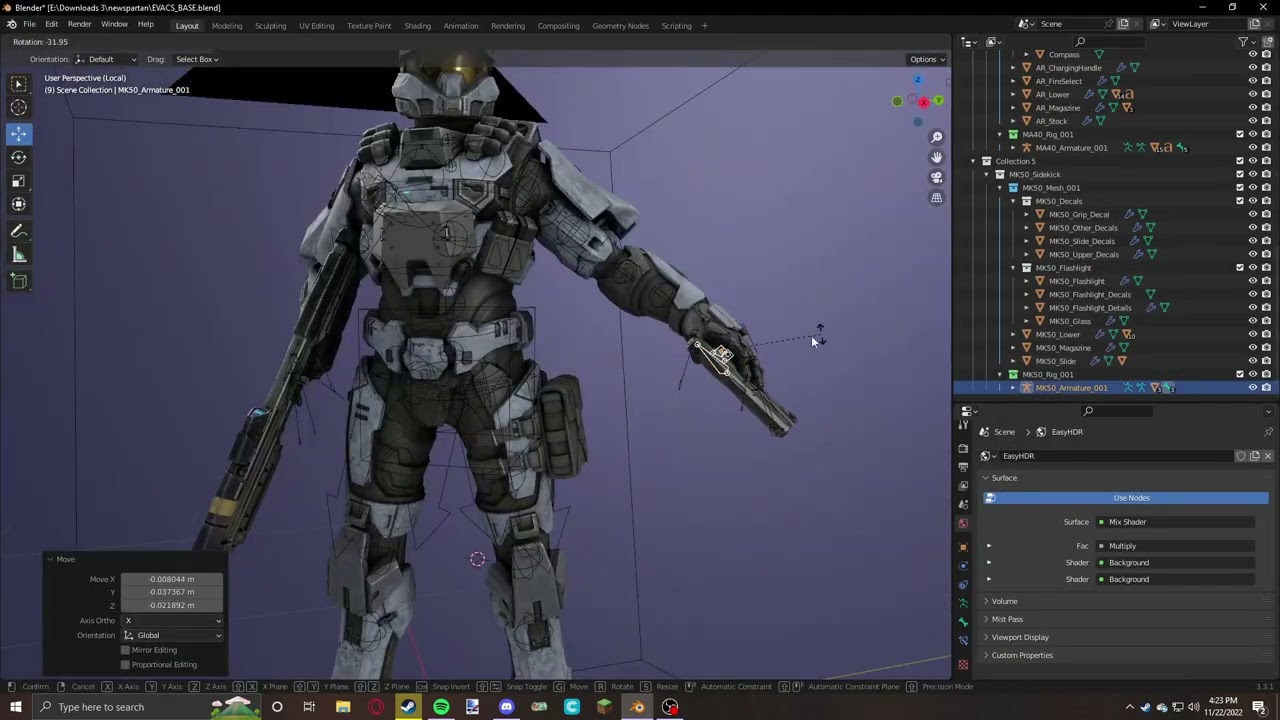The image size is (1280, 720).
Task: Switch perspective/orthographic grid icon
Action: pos(937,198)
